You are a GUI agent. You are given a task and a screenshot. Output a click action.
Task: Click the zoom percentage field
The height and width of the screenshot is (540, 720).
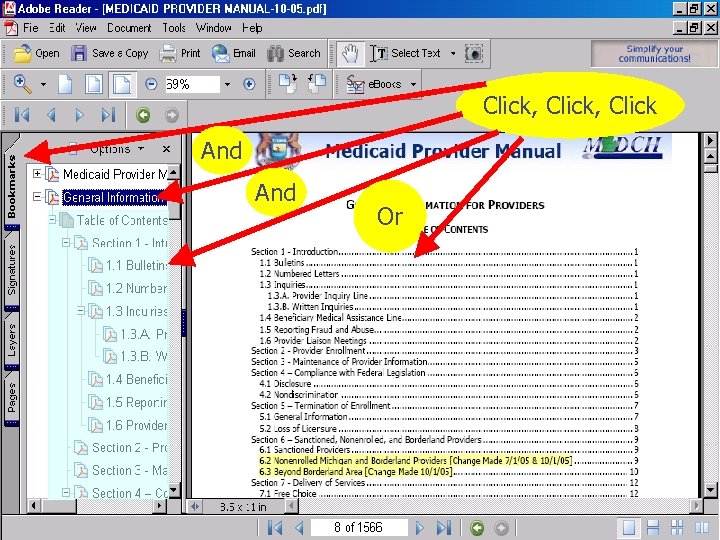tap(192, 84)
